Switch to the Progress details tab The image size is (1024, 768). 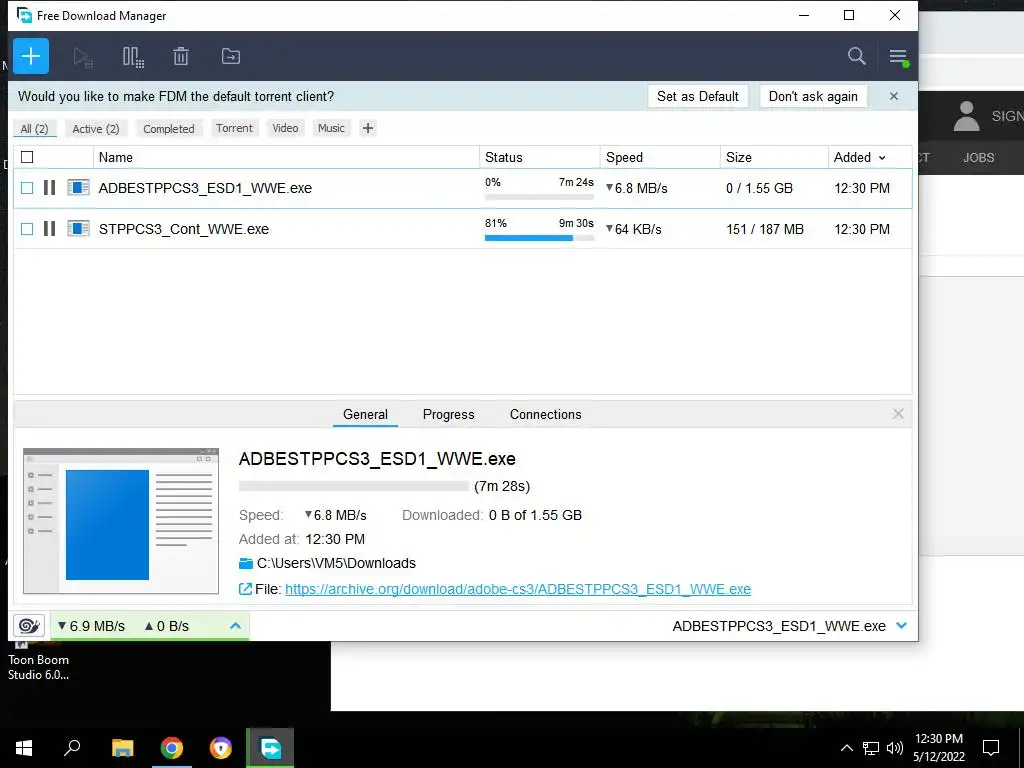[x=449, y=414]
